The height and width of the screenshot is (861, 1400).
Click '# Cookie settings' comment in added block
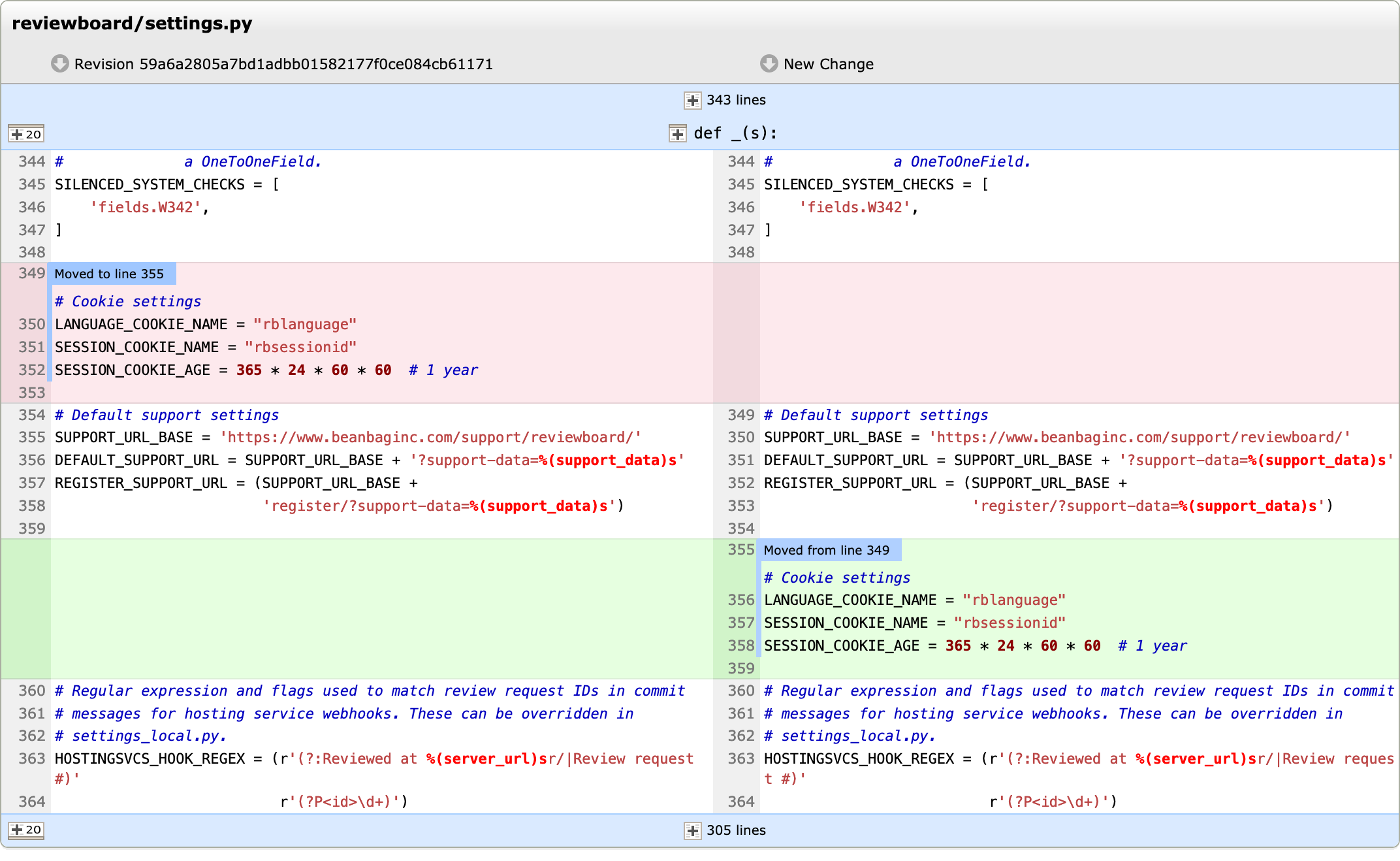[837, 577]
